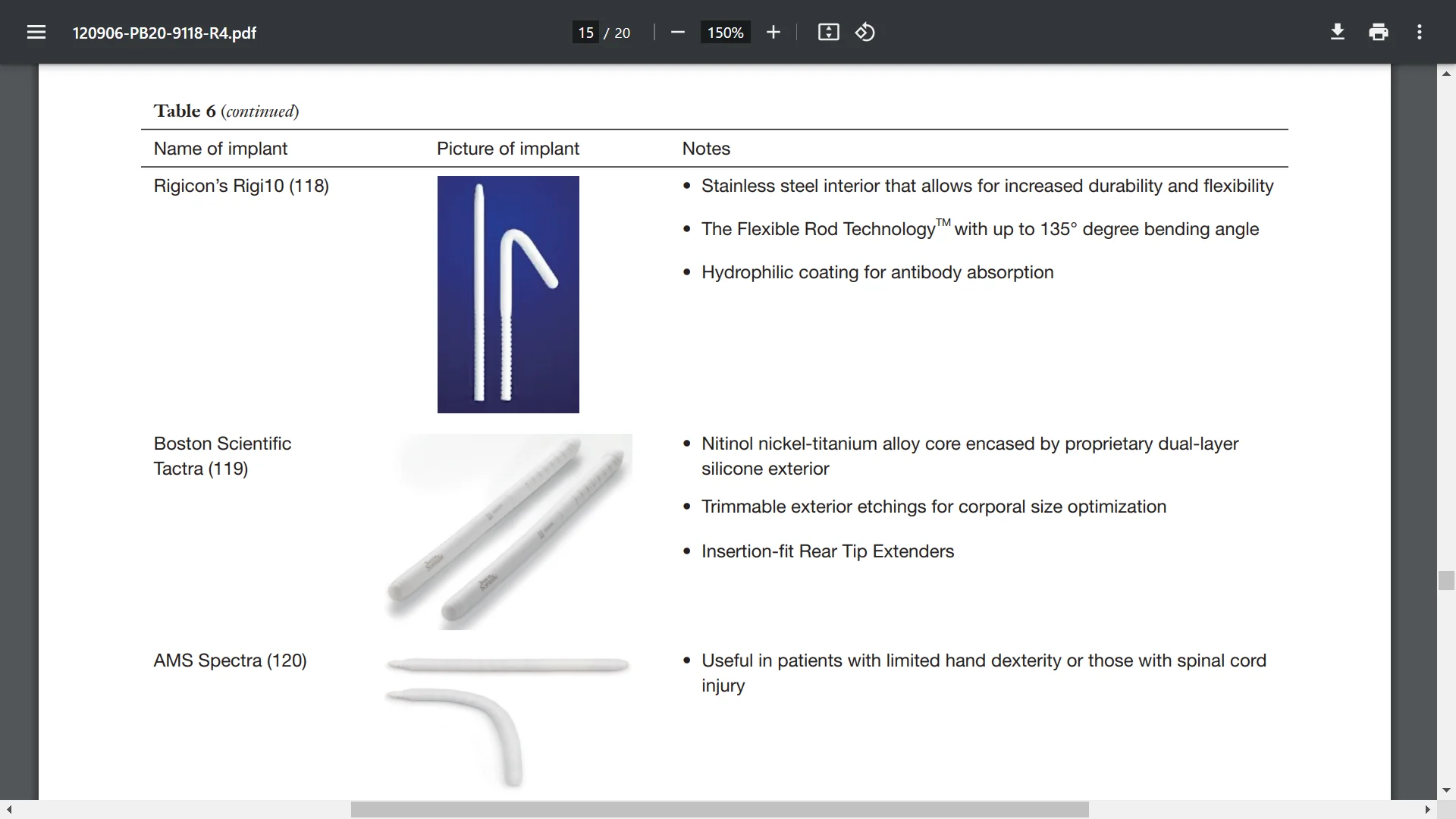
Task: Click the Rigi10 implant picture
Action: pyautogui.click(x=508, y=294)
